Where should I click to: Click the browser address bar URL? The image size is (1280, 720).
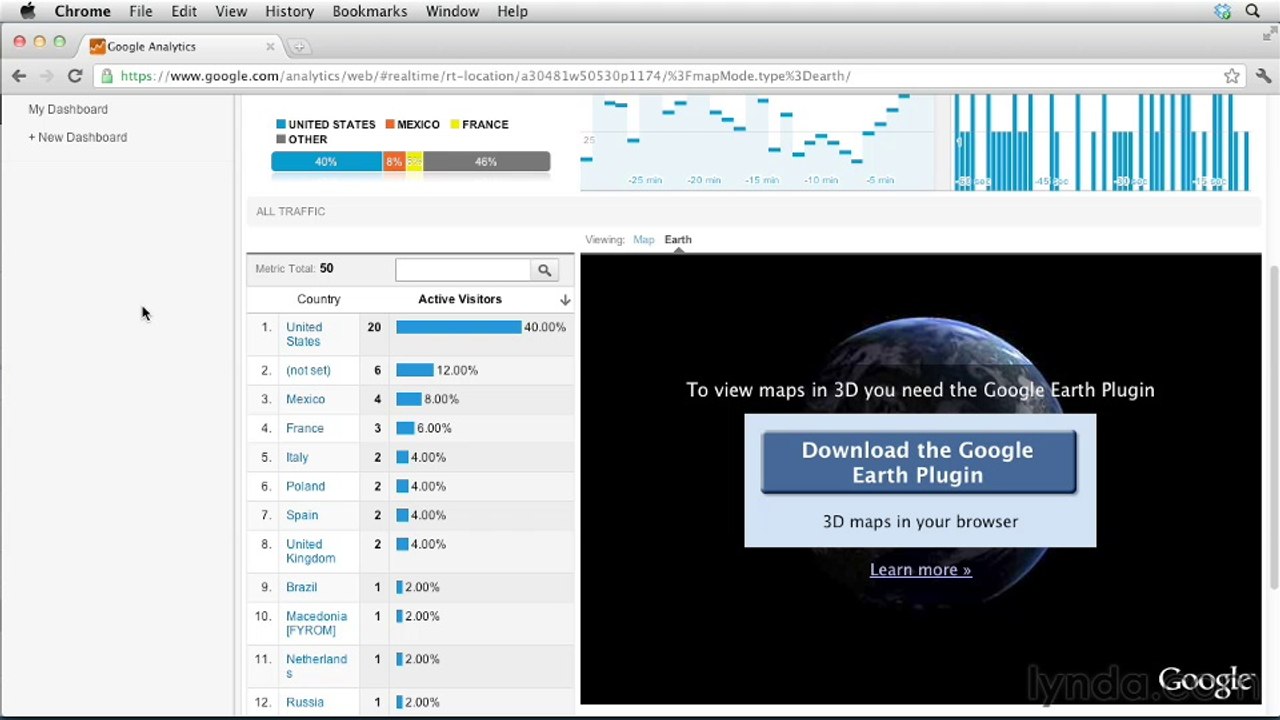pyautogui.click(x=485, y=76)
